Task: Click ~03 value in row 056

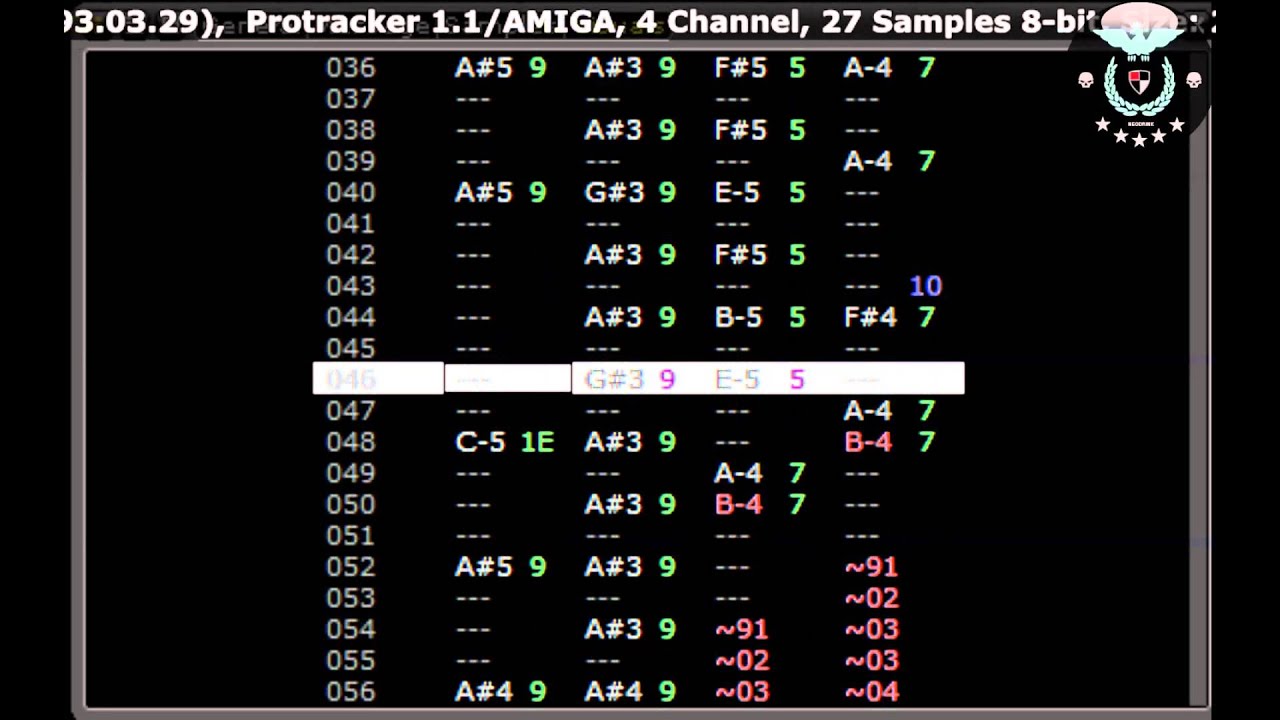Action: click(x=742, y=691)
